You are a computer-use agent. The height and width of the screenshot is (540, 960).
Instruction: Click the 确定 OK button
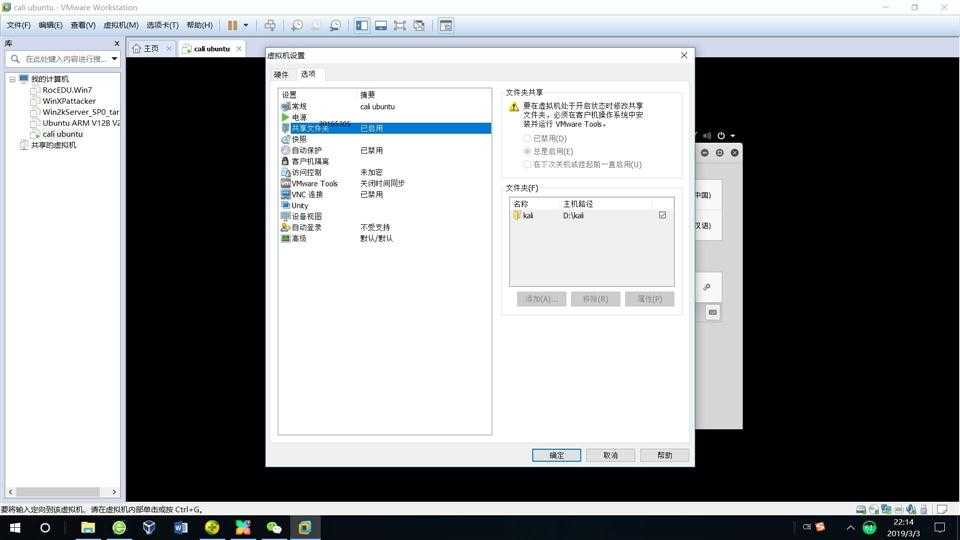[557, 456]
